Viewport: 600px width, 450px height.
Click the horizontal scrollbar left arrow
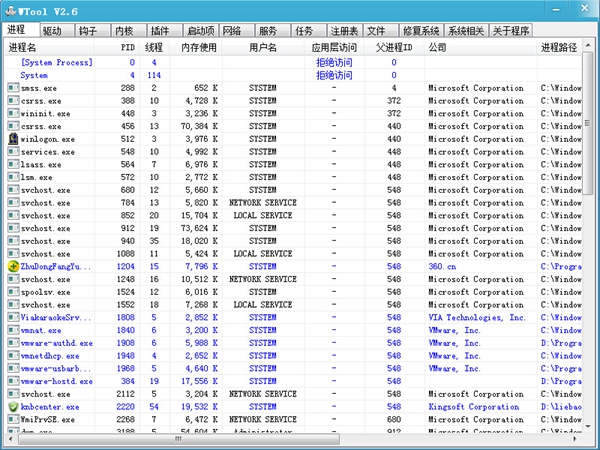click(8, 439)
